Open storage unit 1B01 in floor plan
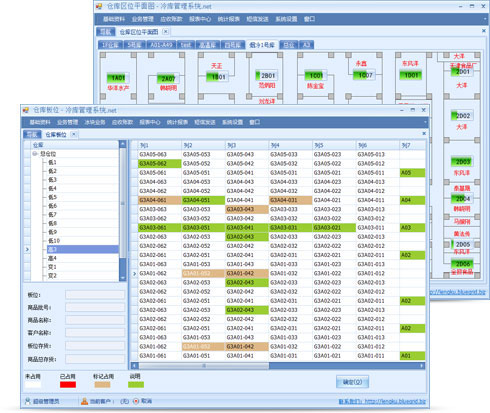490x413 pixels. pyautogui.click(x=217, y=77)
